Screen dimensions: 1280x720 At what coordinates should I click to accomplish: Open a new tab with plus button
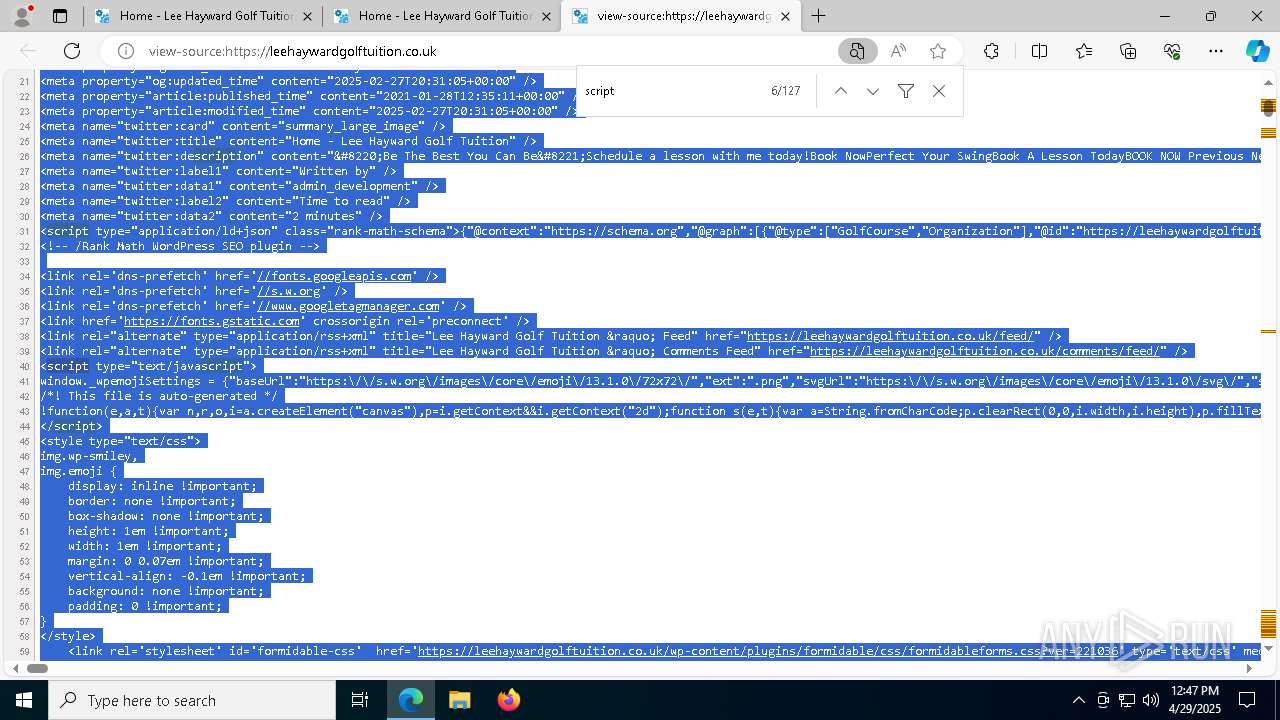click(x=819, y=16)
